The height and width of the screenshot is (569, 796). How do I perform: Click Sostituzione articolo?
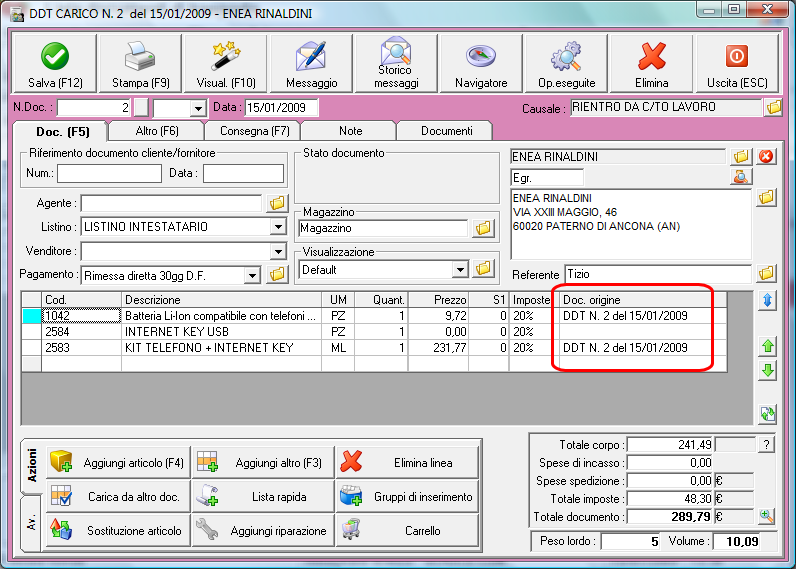click(119, 530)
